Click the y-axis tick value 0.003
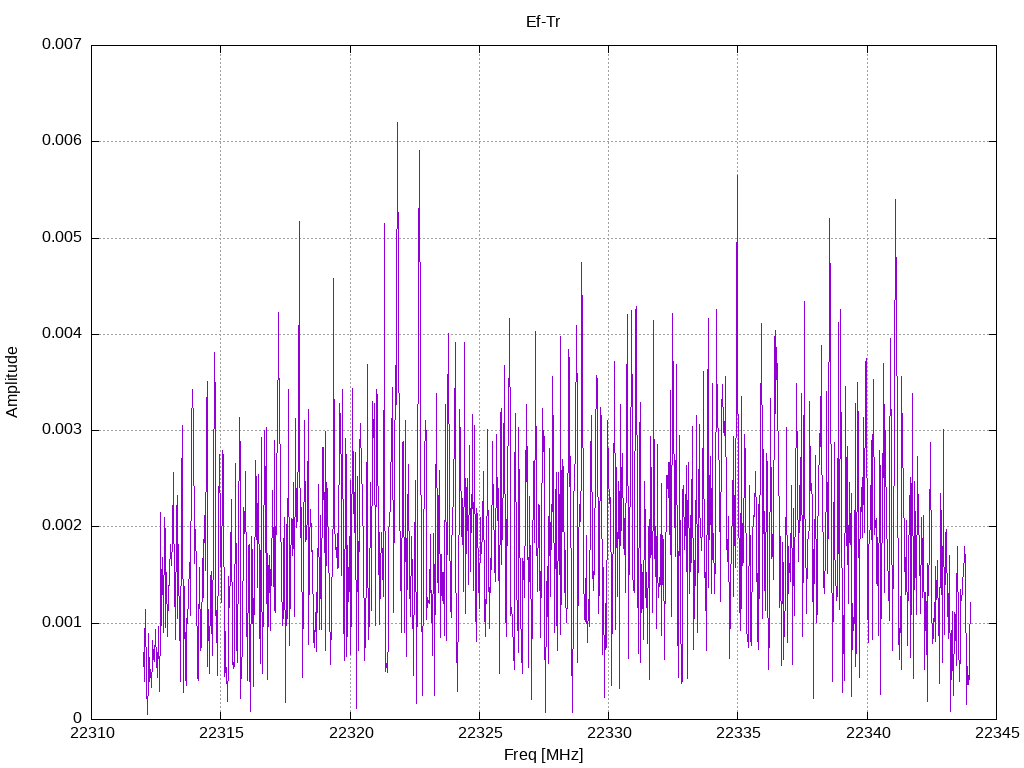 tap(62, 429)
